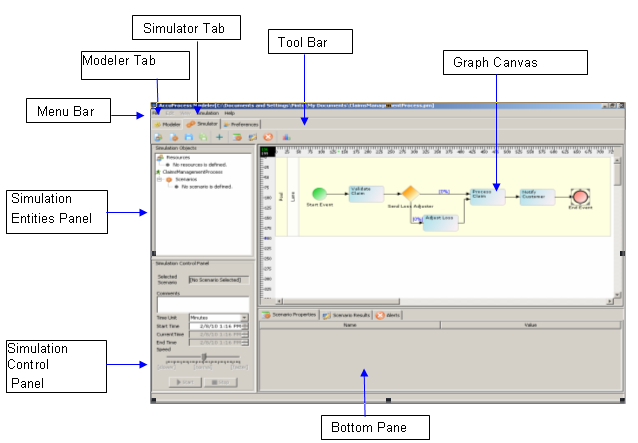Switch to the Scenario Results tab

pyautogui.click(x=345, y=314)
